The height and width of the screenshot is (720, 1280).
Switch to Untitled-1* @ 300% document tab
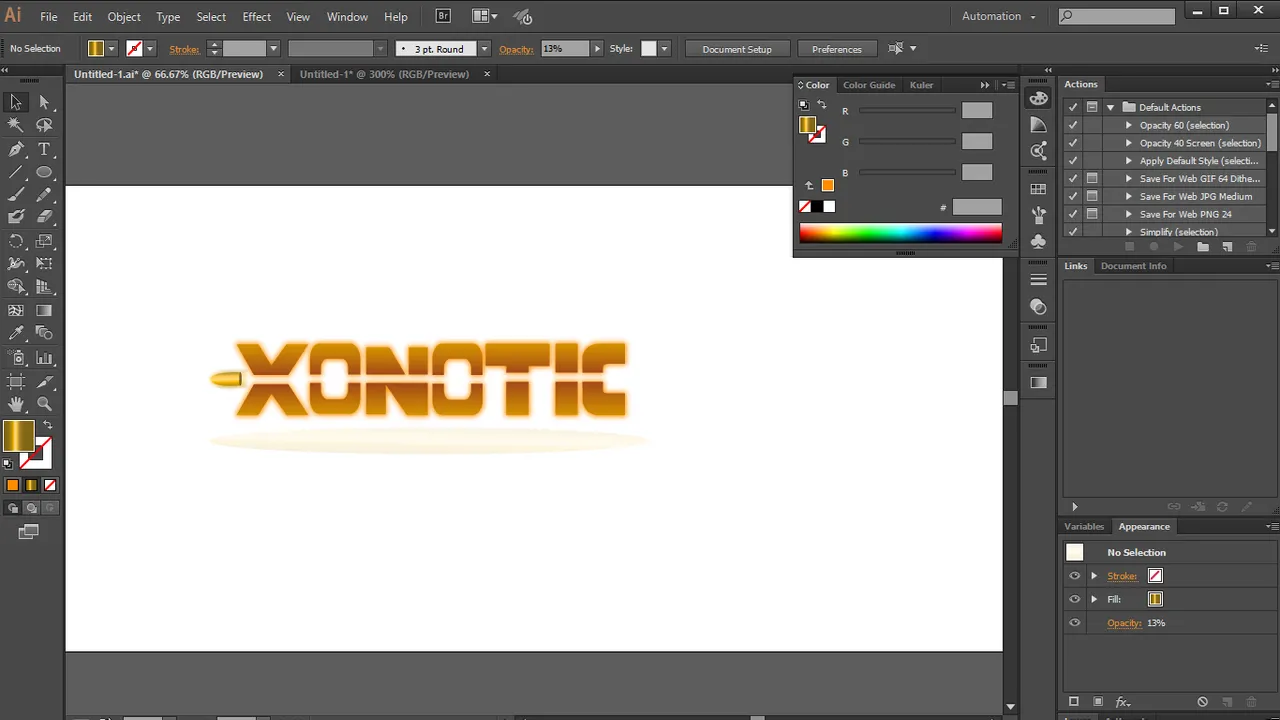[384, 74]
